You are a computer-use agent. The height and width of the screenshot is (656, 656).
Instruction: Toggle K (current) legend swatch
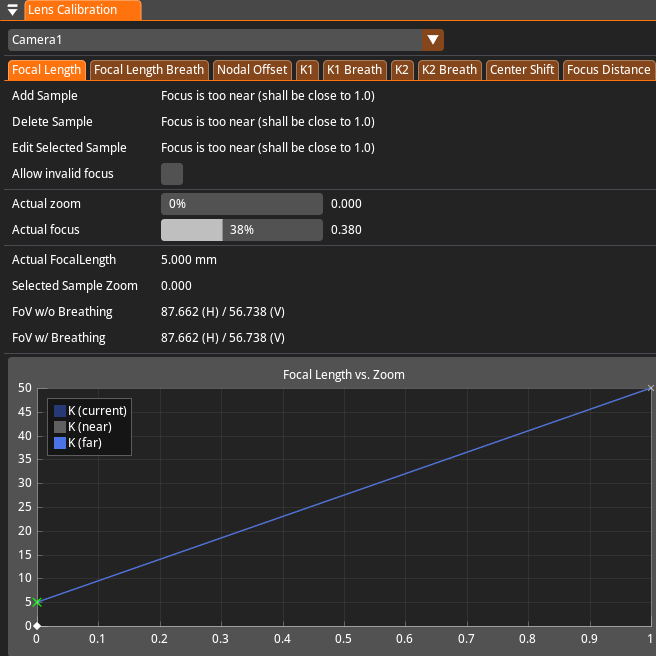tap(60, 411)
